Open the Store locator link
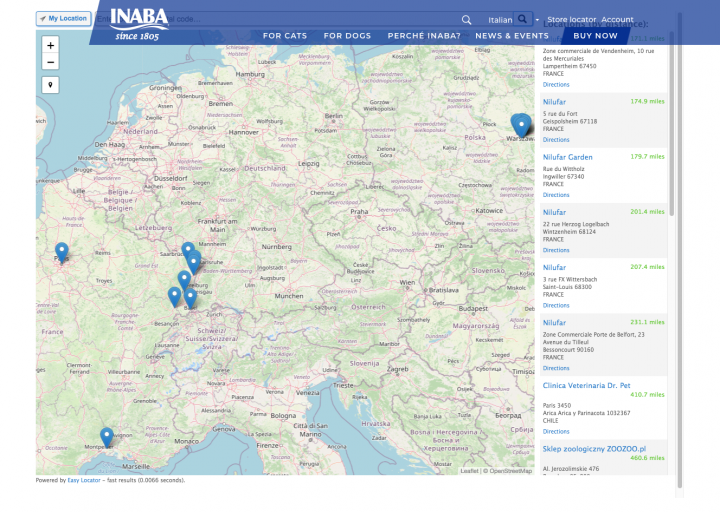 pyautogui.click(x=571, y=20)
